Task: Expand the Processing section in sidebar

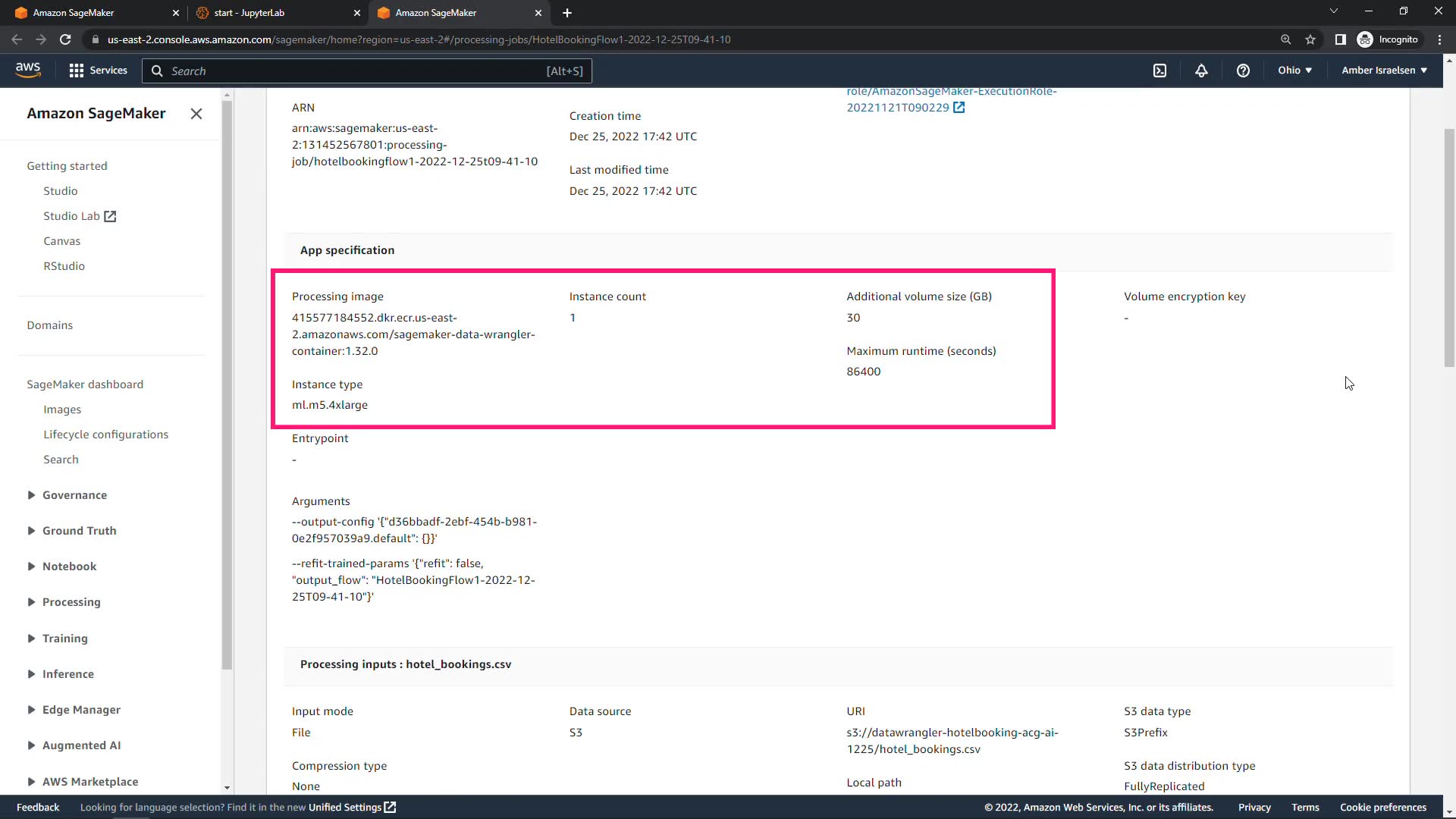Action: (71, 602)
